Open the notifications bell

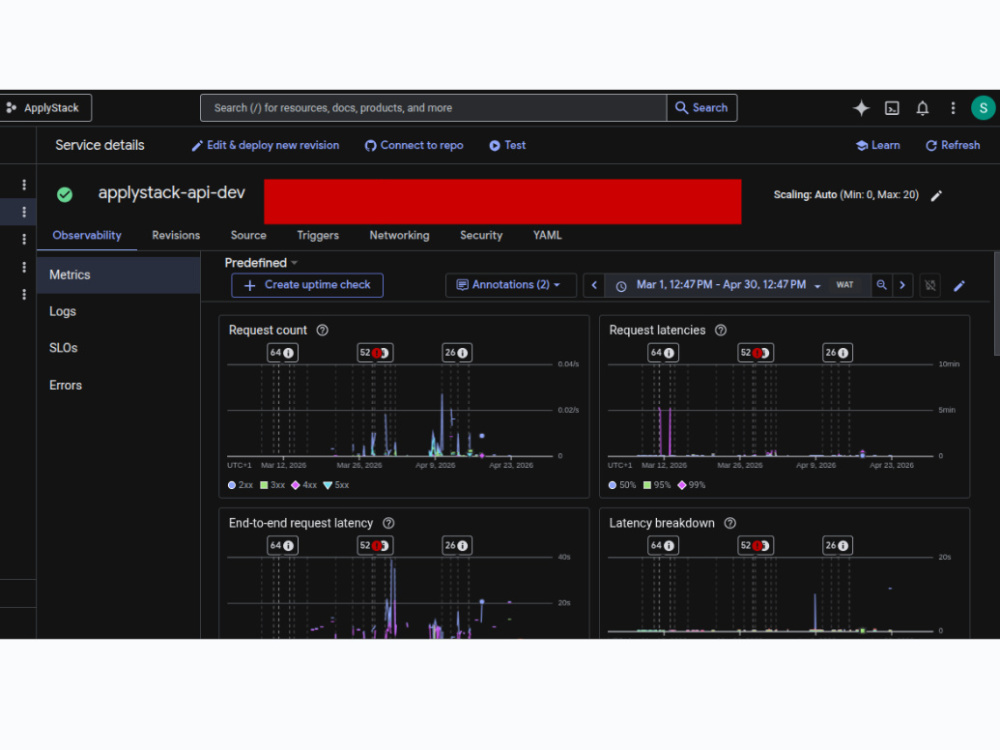point(922,108)
